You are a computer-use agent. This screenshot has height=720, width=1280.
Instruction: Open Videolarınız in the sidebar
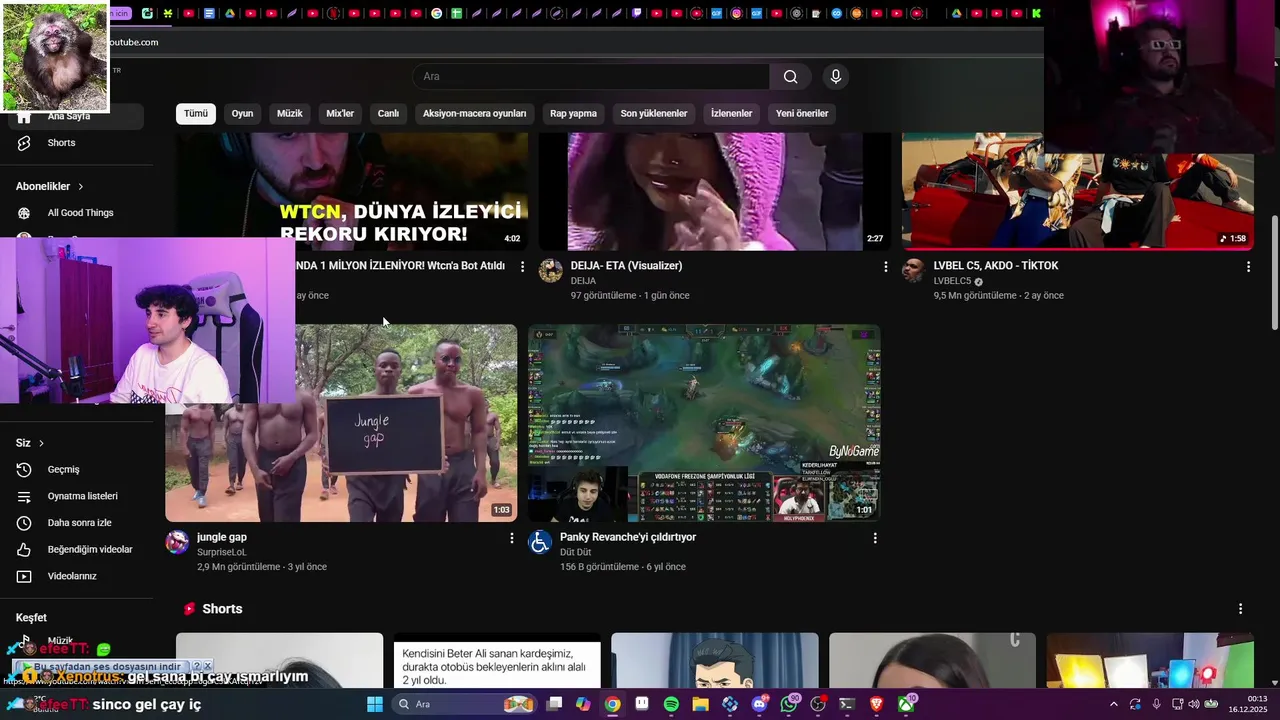72,576
